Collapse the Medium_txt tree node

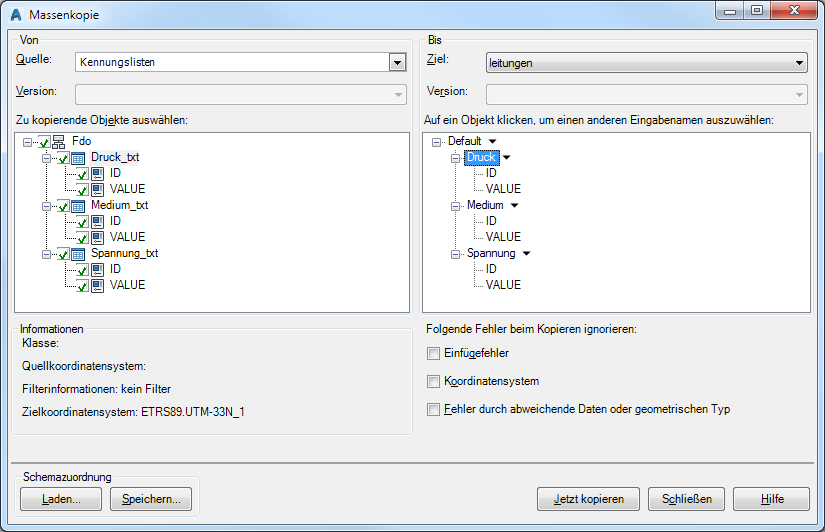[46, 206]
